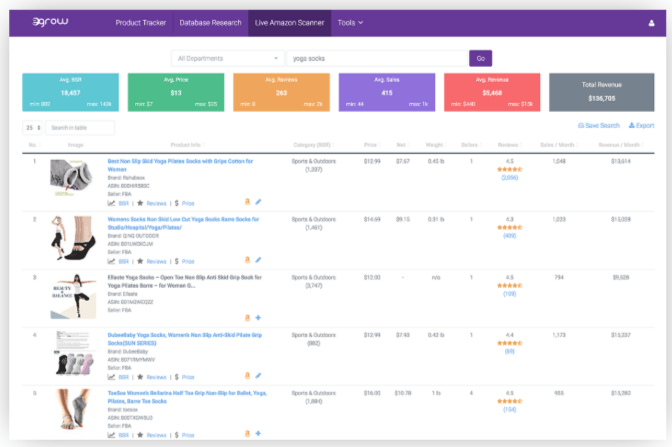
Task: Click the Avg. Sales purple card
Action: 387,92
